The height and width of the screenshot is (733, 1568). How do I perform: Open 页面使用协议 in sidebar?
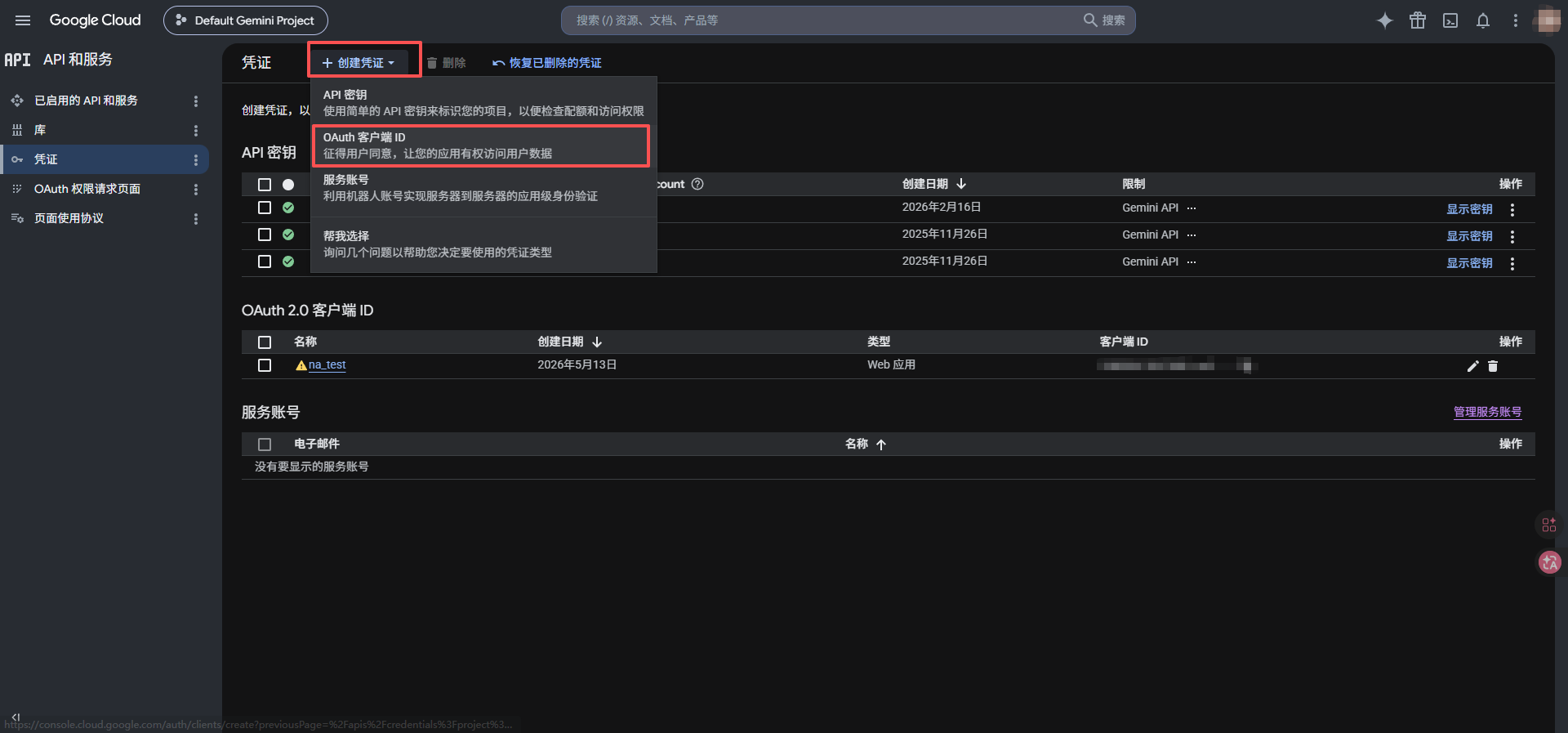(69, 218)
